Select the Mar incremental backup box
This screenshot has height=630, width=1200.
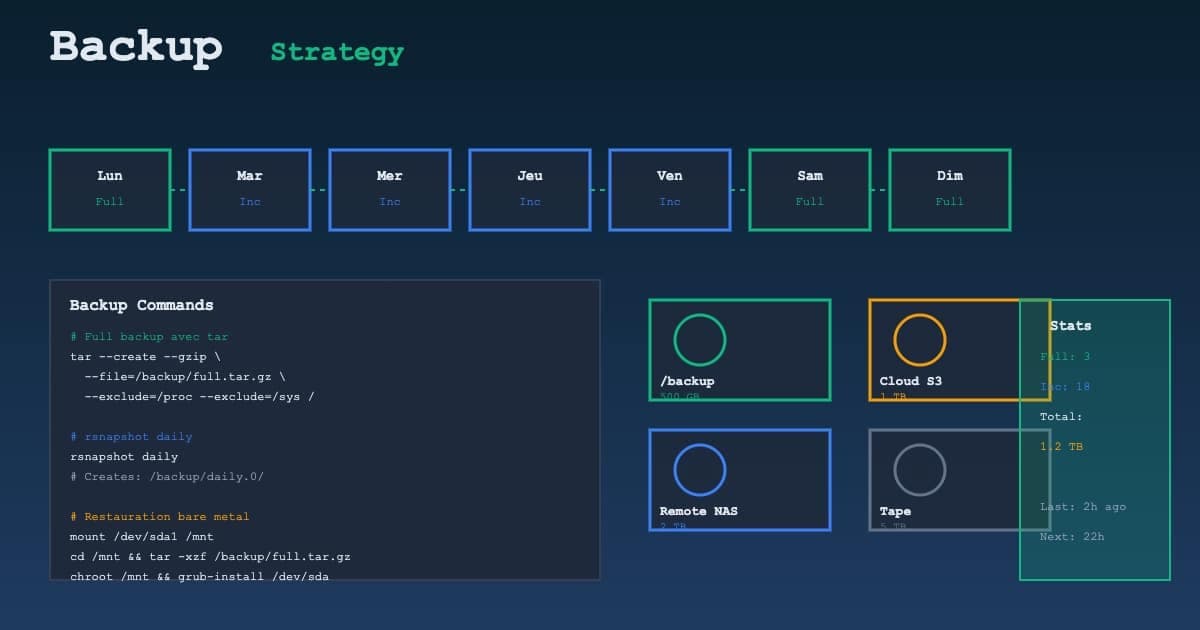click(x=250, y=190)
